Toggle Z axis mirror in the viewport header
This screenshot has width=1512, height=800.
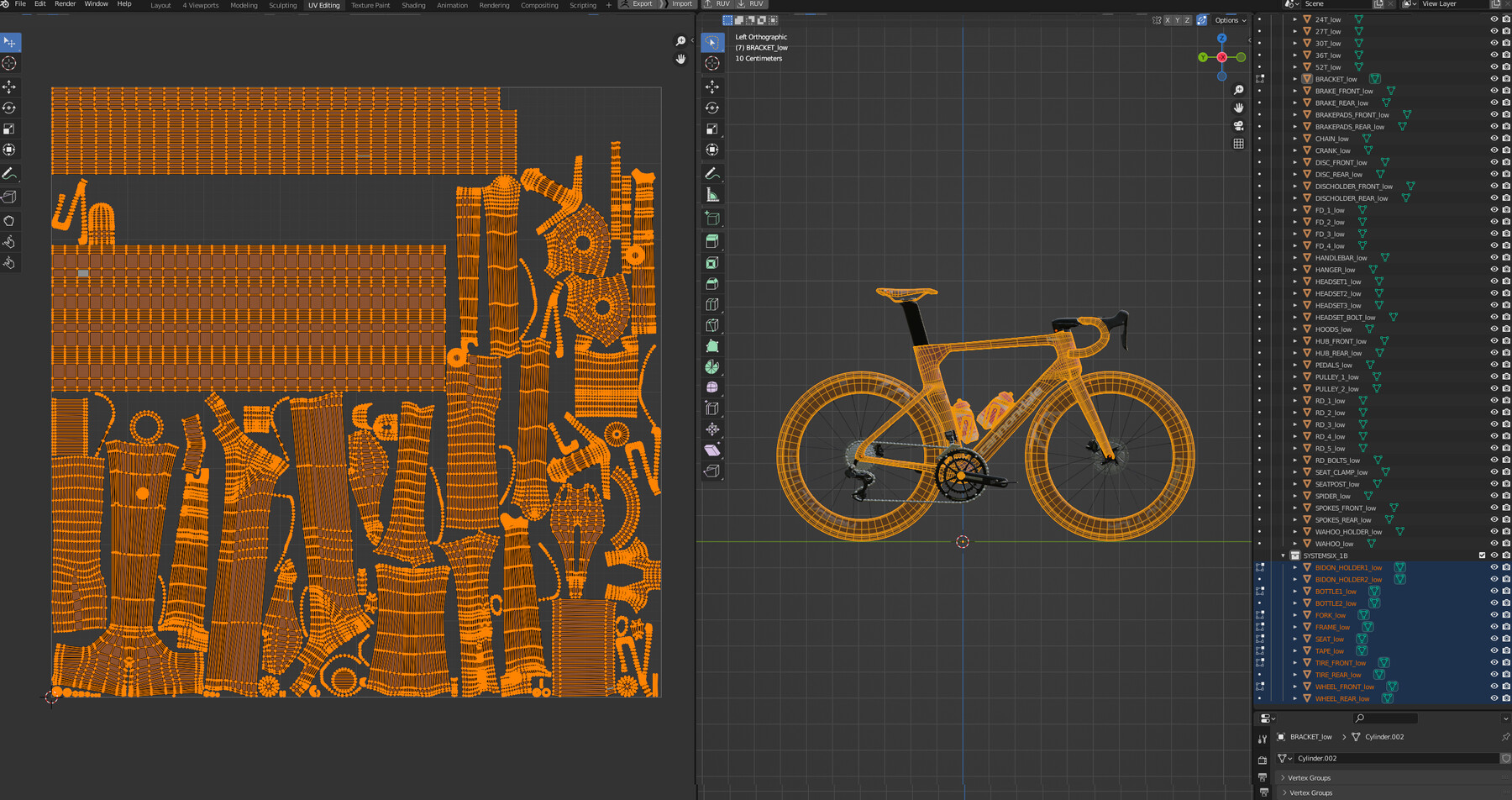click(x=1187, y=20)
